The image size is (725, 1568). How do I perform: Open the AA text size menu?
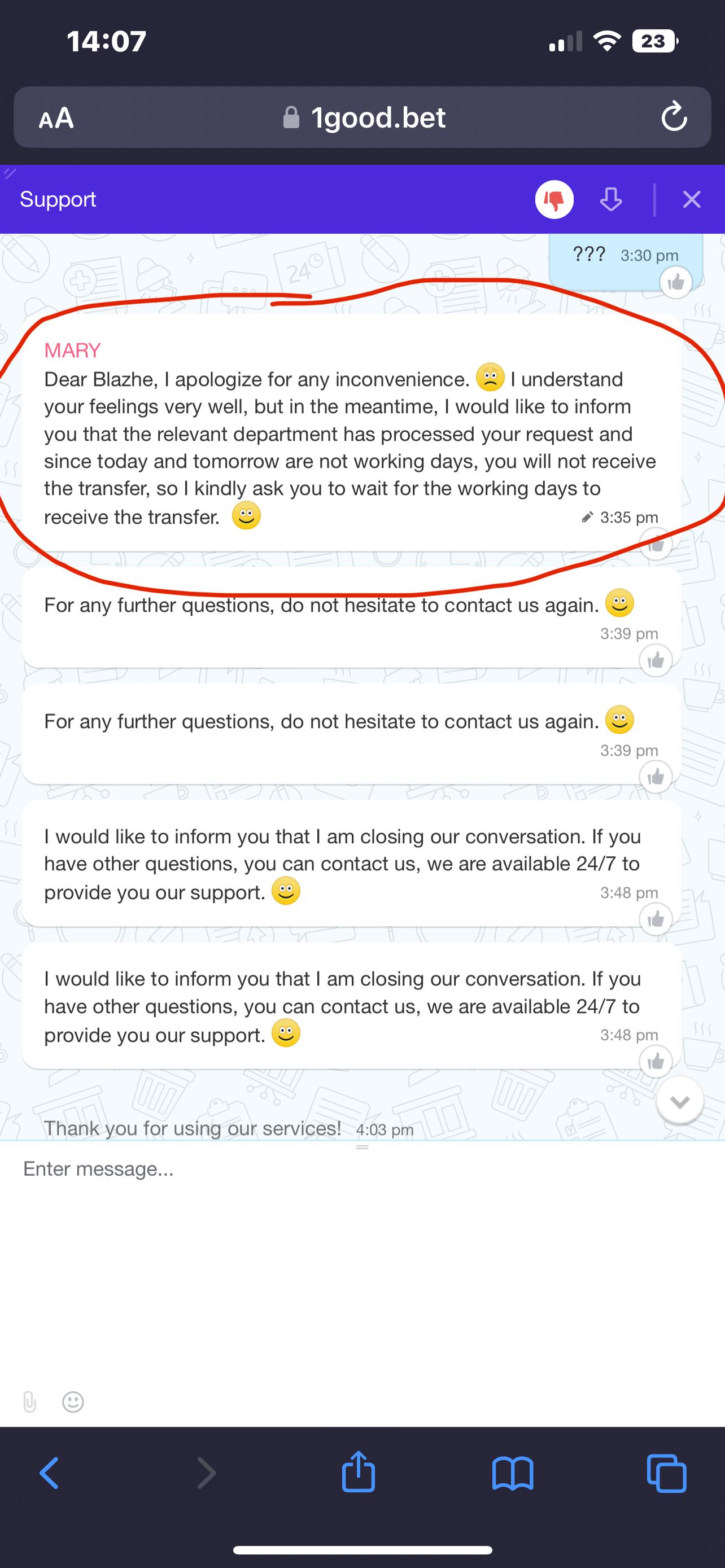56,117
